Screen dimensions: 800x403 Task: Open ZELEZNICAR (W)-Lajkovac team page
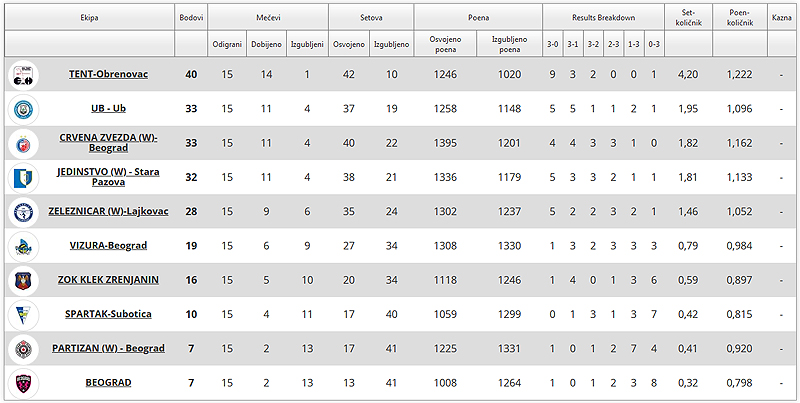point(108,211)
